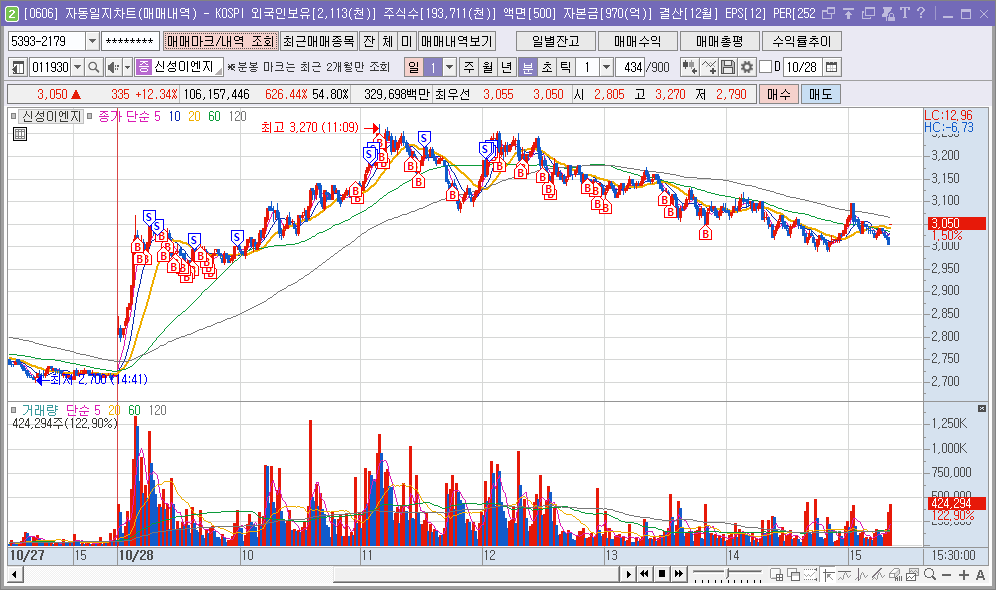
Task: Toggle the D checkbox next to date
Action: pos(765,67)
